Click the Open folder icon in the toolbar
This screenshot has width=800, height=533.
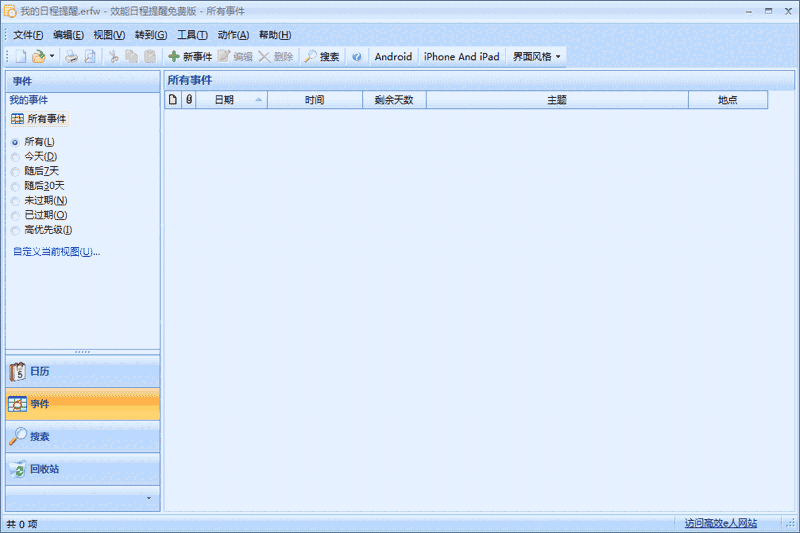point(38,57)
